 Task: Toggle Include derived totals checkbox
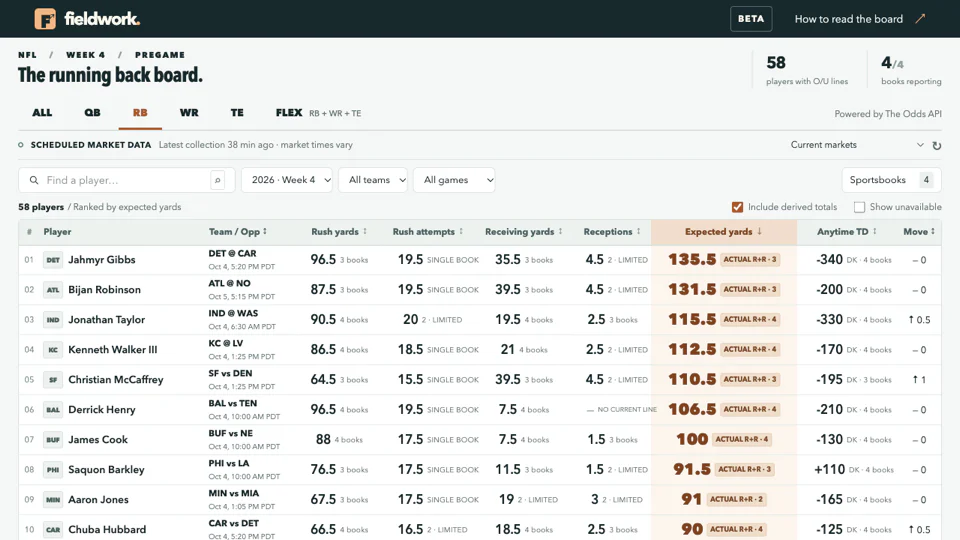(x=738, y=207)
